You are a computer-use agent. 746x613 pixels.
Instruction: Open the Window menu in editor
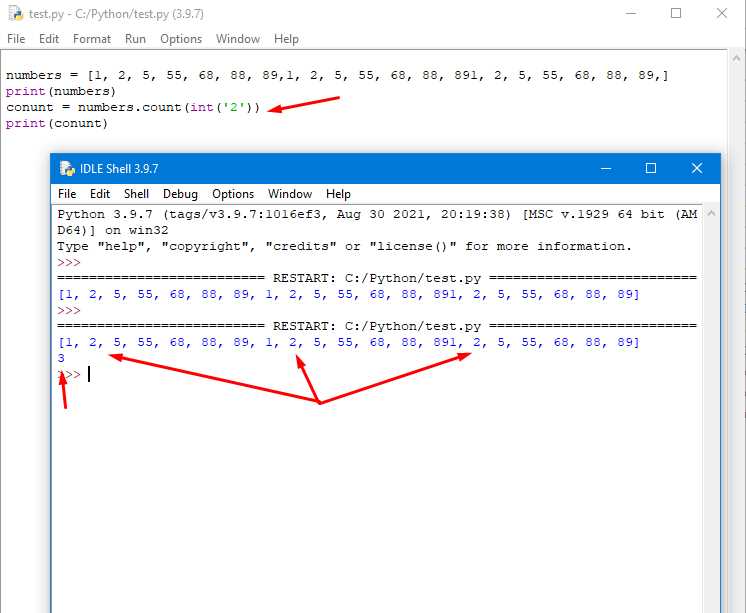[x=237, y=39]
